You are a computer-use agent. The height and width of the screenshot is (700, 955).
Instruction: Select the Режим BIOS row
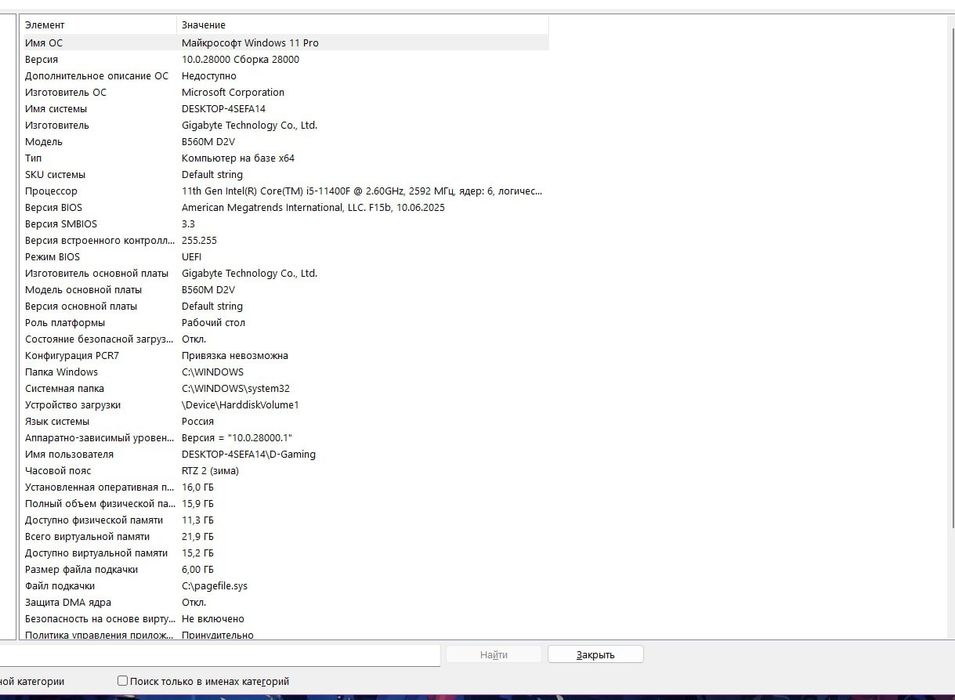pos(284,256)
